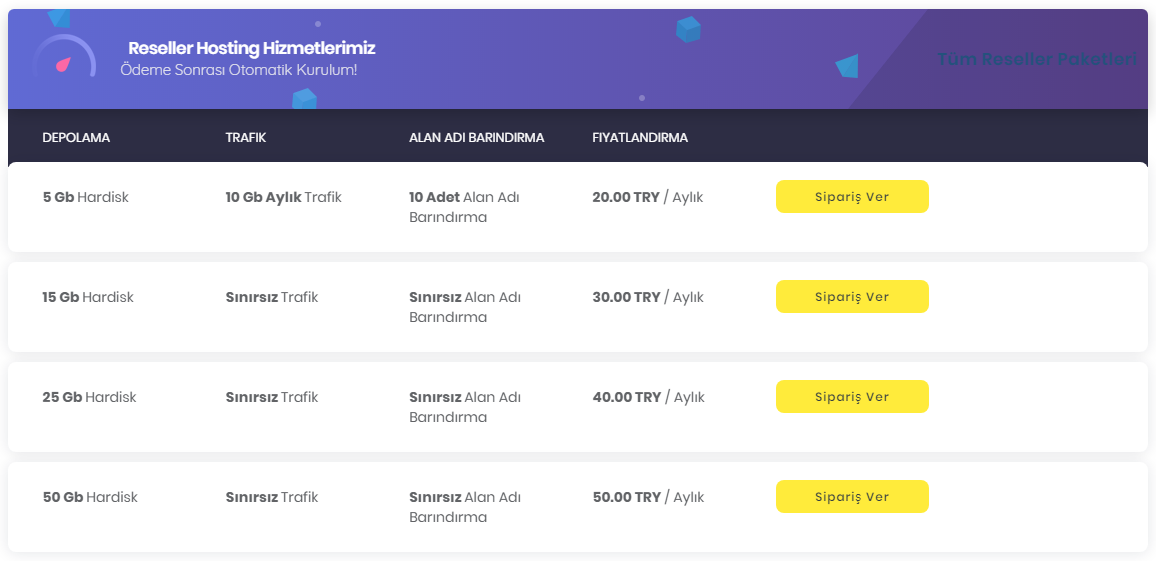Click the blue cube decoration at top center
1156x561 pixels.
(x=688, y=29)
